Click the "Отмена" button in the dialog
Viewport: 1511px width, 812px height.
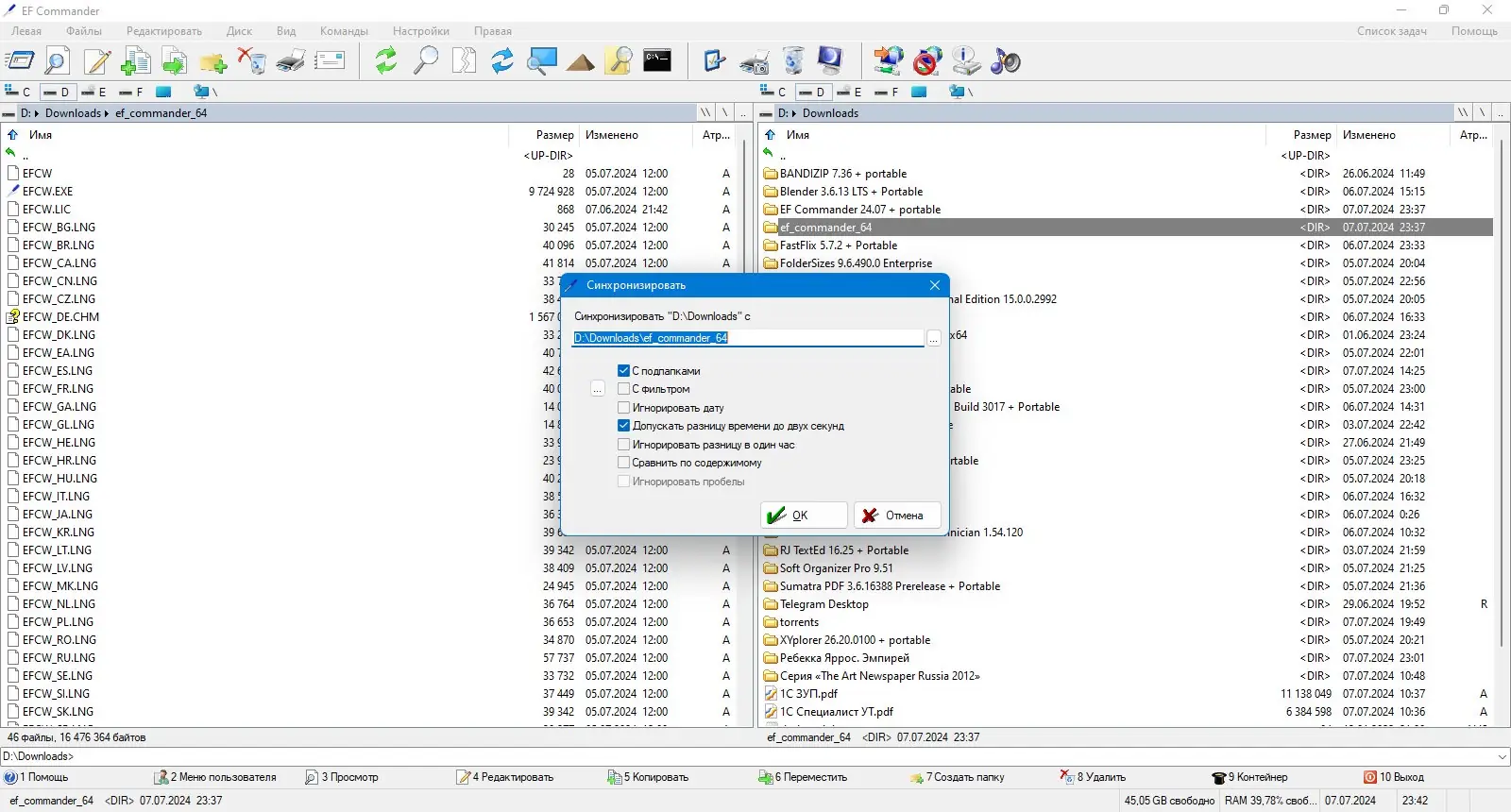(x=897, y=516)
